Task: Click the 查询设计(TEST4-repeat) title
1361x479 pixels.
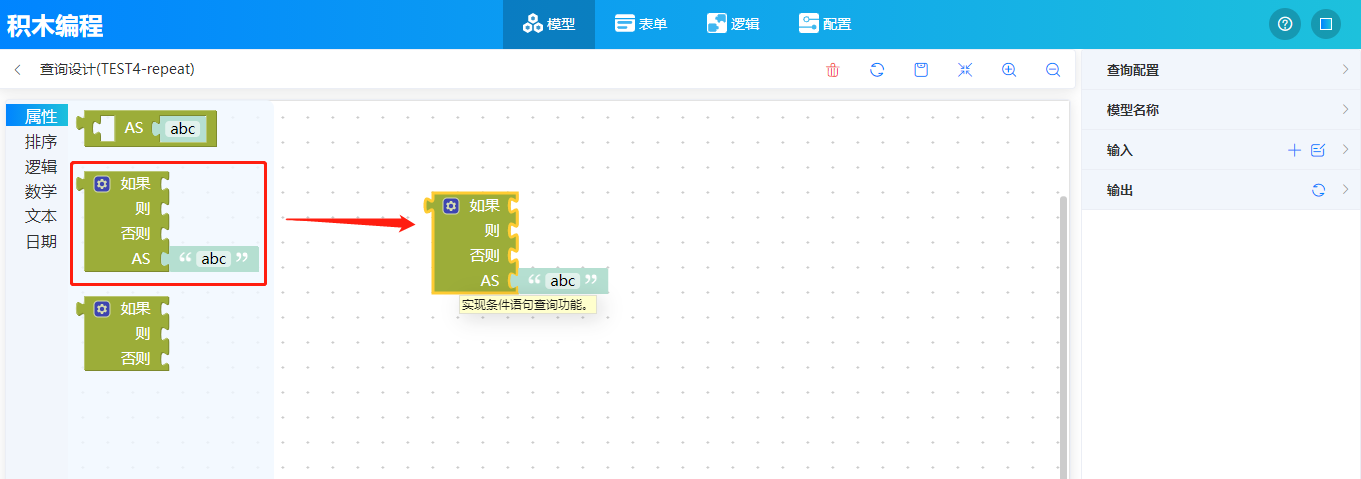Action: tap(117, 70)
